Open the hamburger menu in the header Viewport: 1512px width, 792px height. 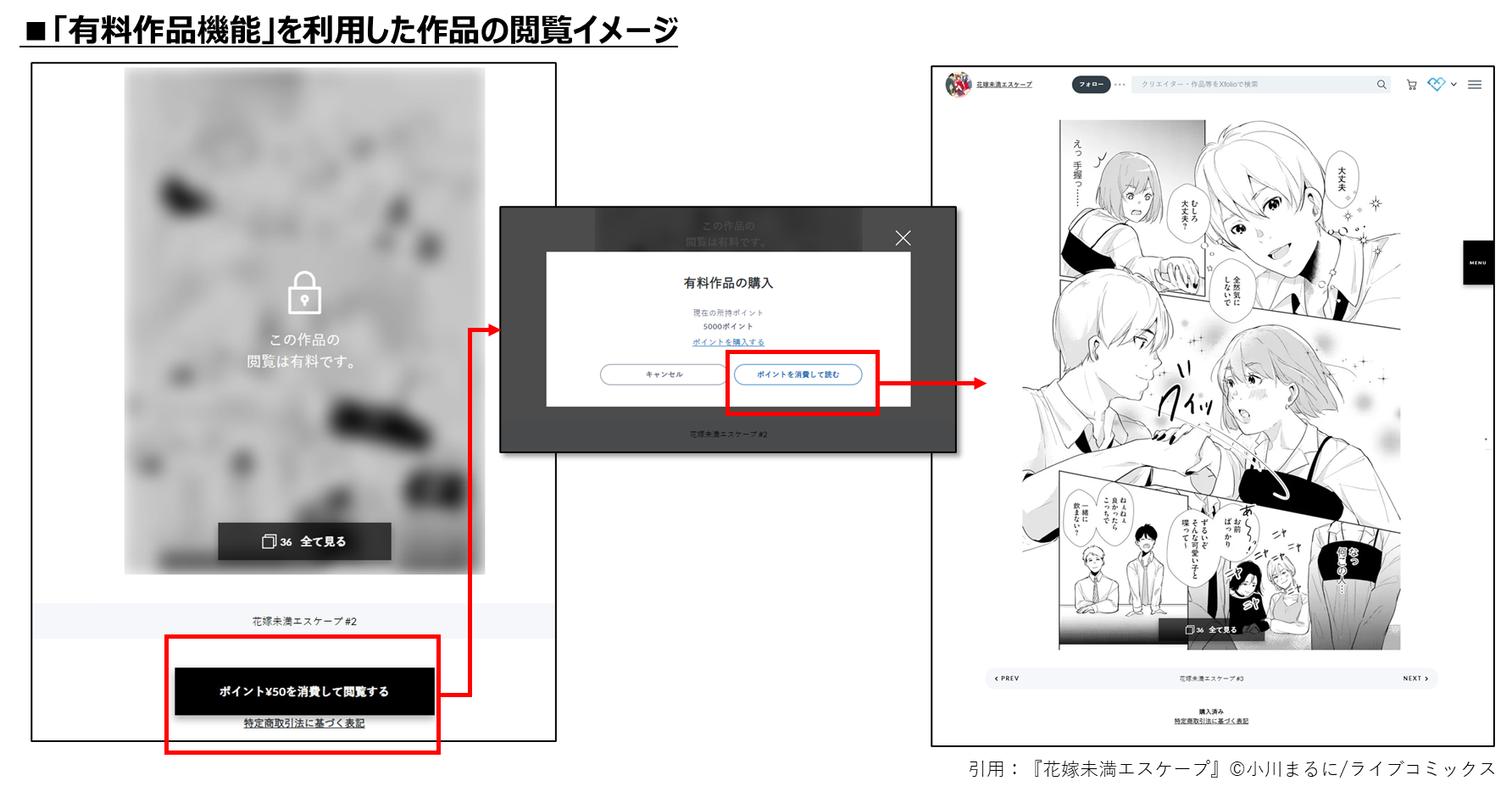click(1475, 85)
